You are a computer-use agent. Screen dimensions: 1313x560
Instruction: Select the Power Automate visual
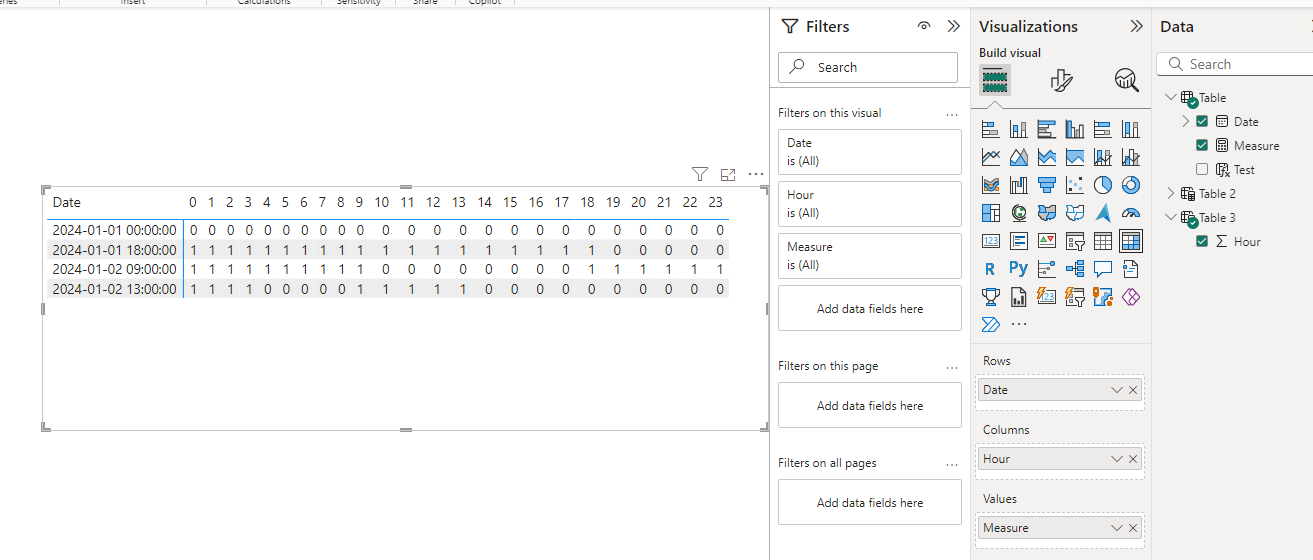[991, 324]
